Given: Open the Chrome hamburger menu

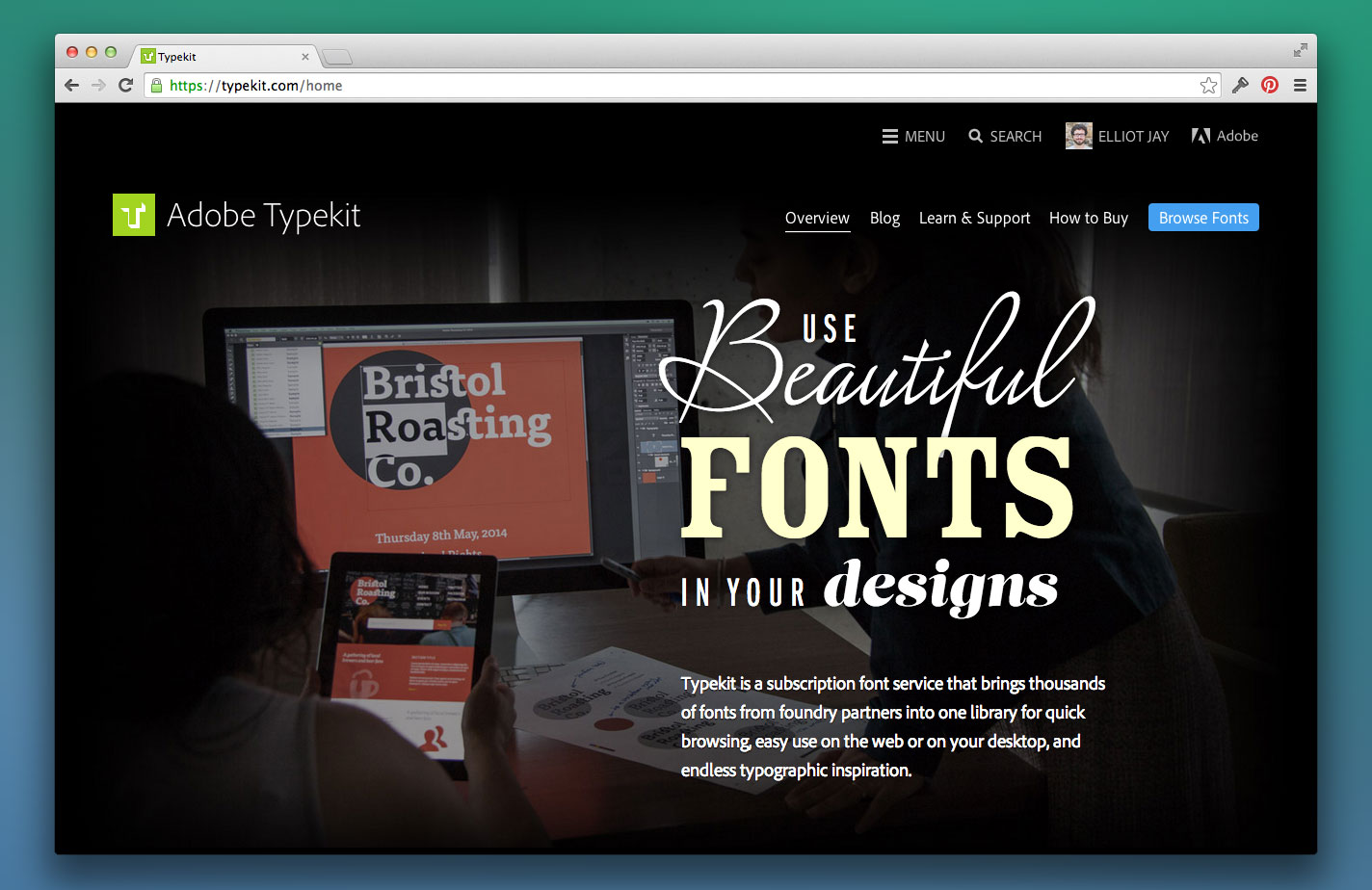Looking at the screenshot, I should pos(1300,86).
